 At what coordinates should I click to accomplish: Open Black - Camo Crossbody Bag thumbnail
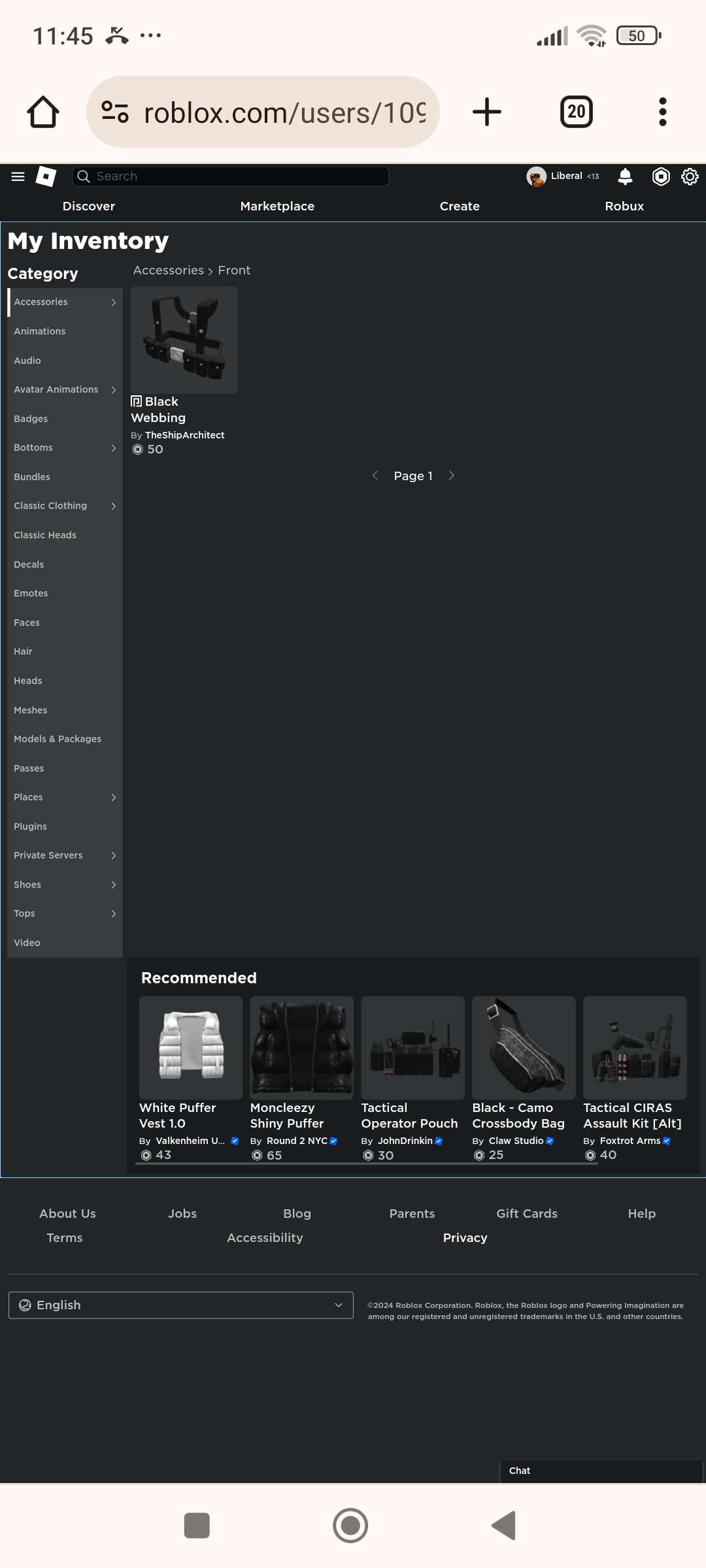tap(524, 1048)
